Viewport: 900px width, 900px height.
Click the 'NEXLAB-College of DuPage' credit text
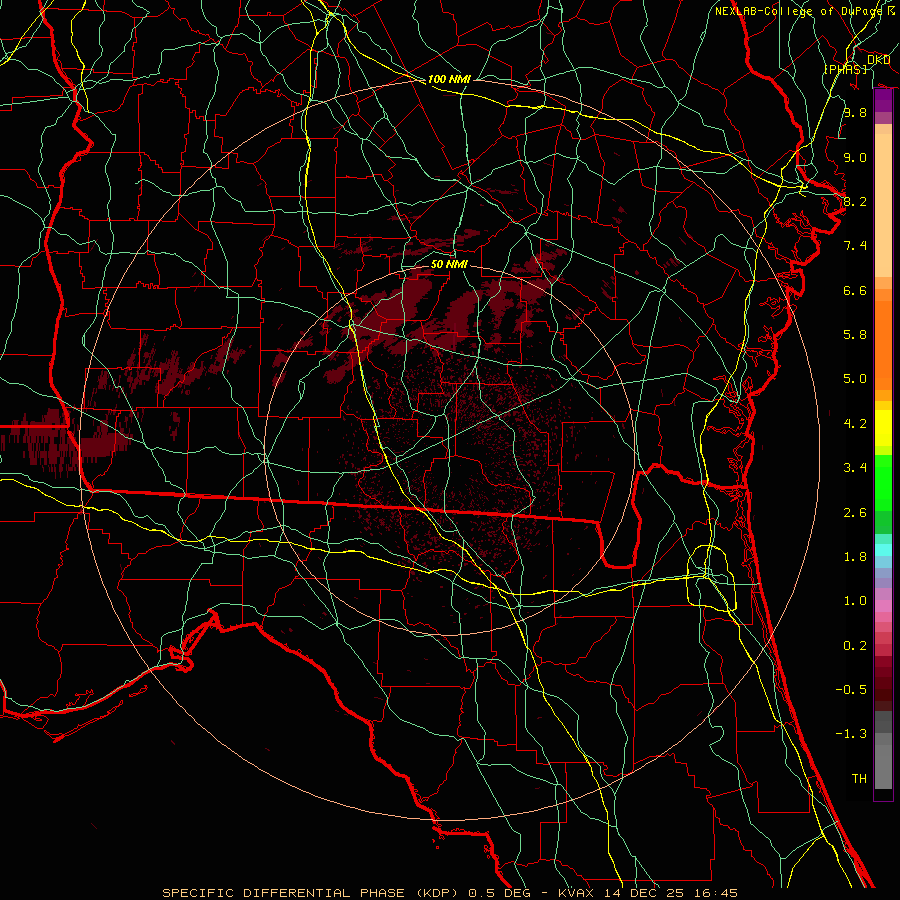click(x=798, y=11)
